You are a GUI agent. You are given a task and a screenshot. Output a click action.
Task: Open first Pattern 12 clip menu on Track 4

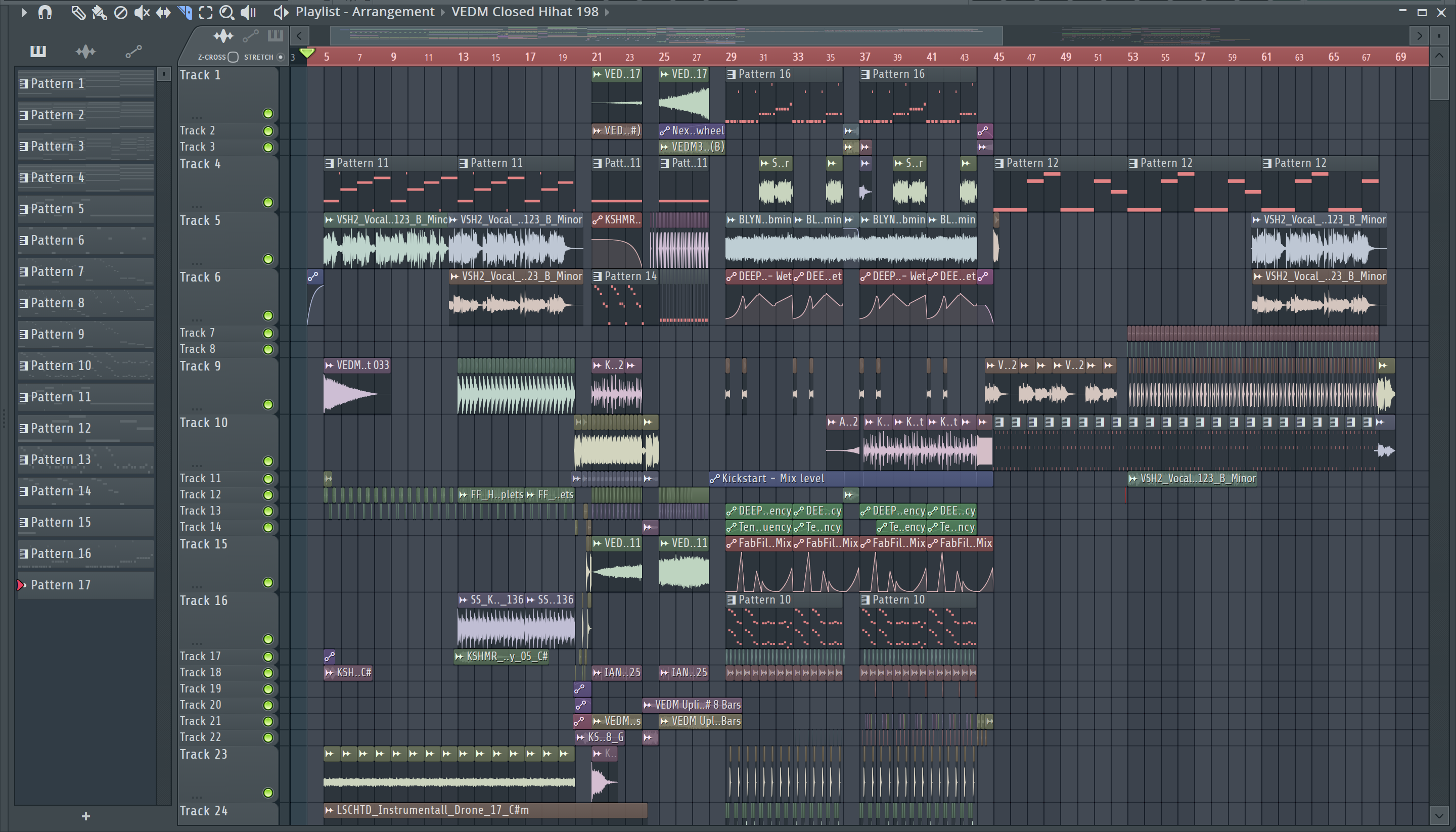coord(999,163)
